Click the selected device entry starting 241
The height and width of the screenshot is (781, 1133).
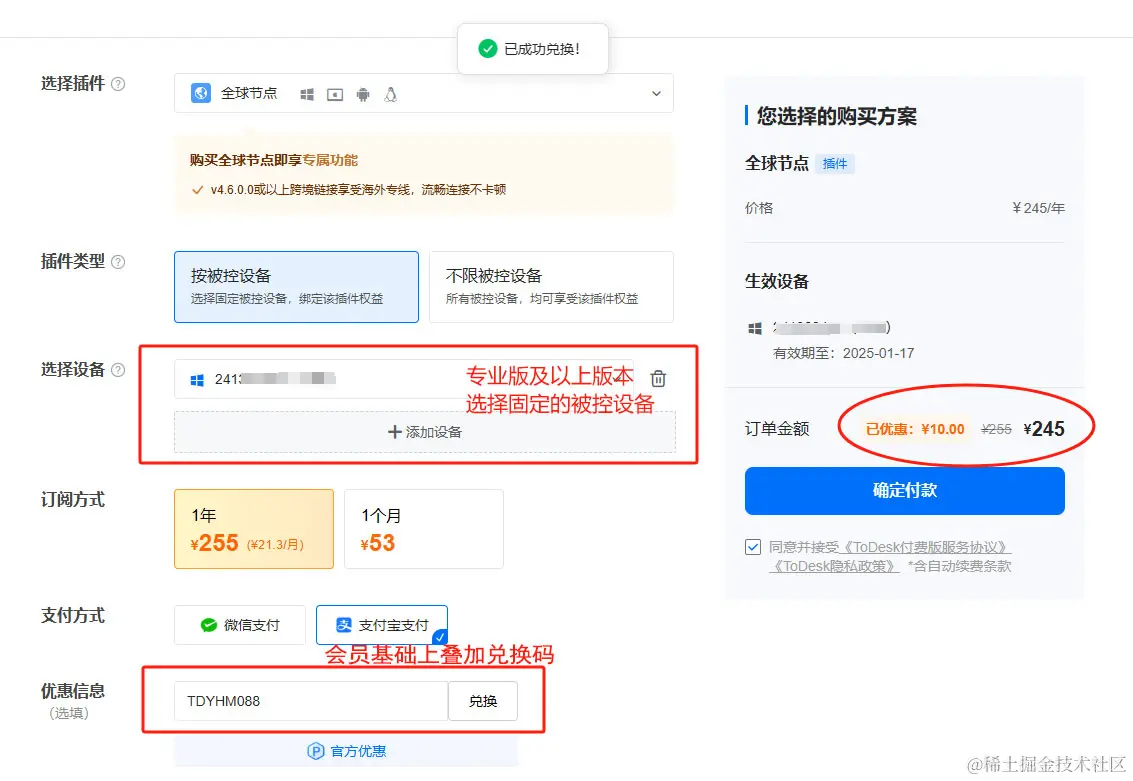pos(404,379)
